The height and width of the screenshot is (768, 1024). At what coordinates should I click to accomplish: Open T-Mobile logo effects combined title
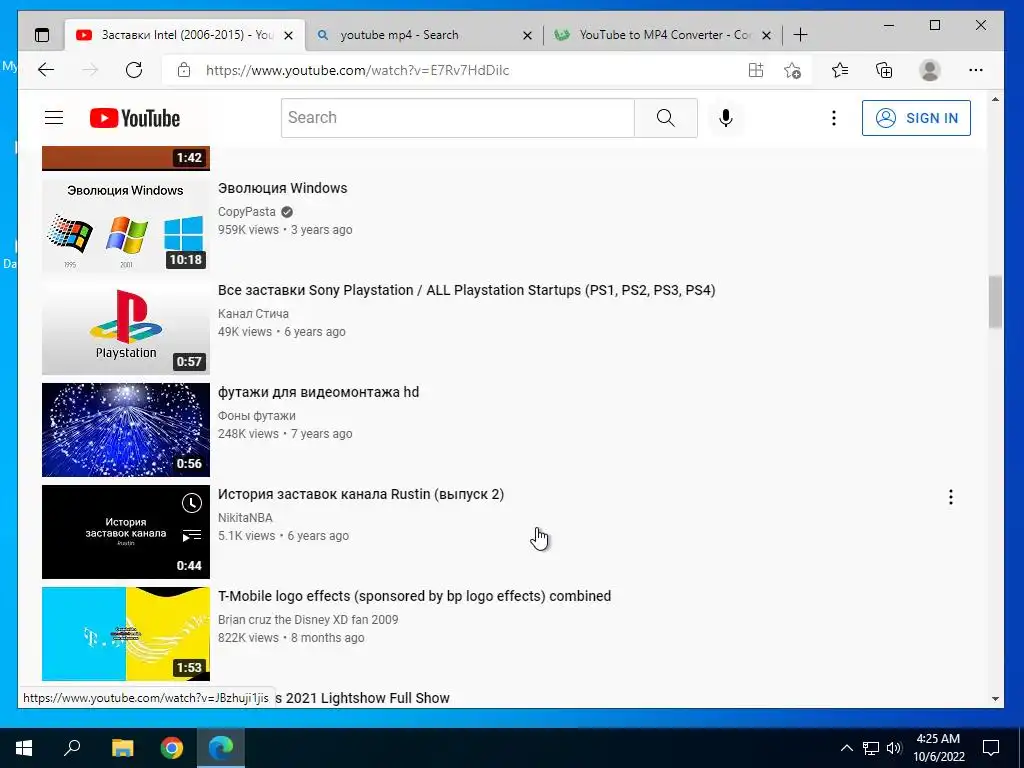click(415, 596)
